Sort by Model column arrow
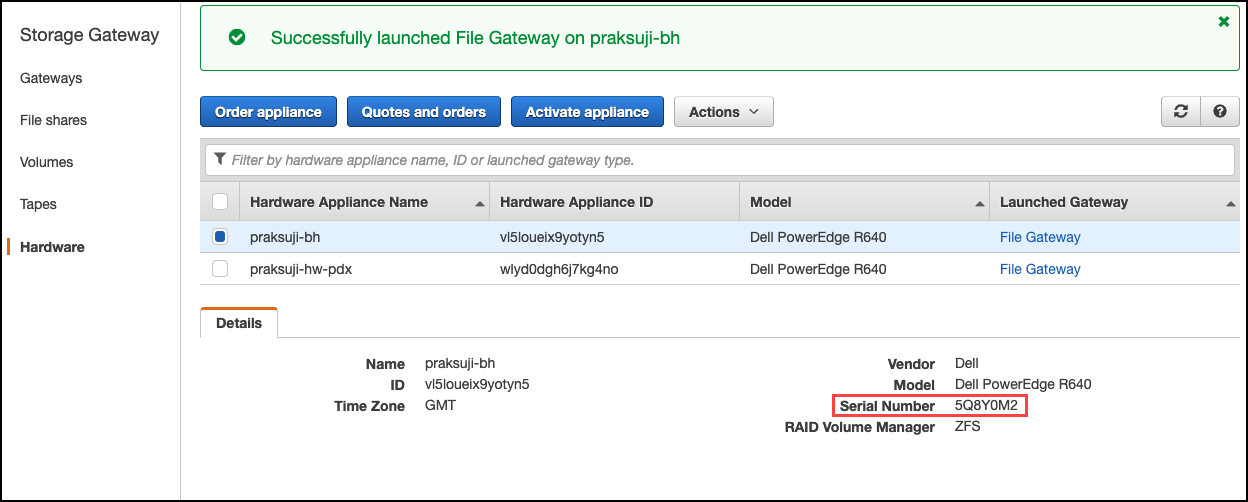The height and width of the screenshot is (502, 1248). [980, 203]
